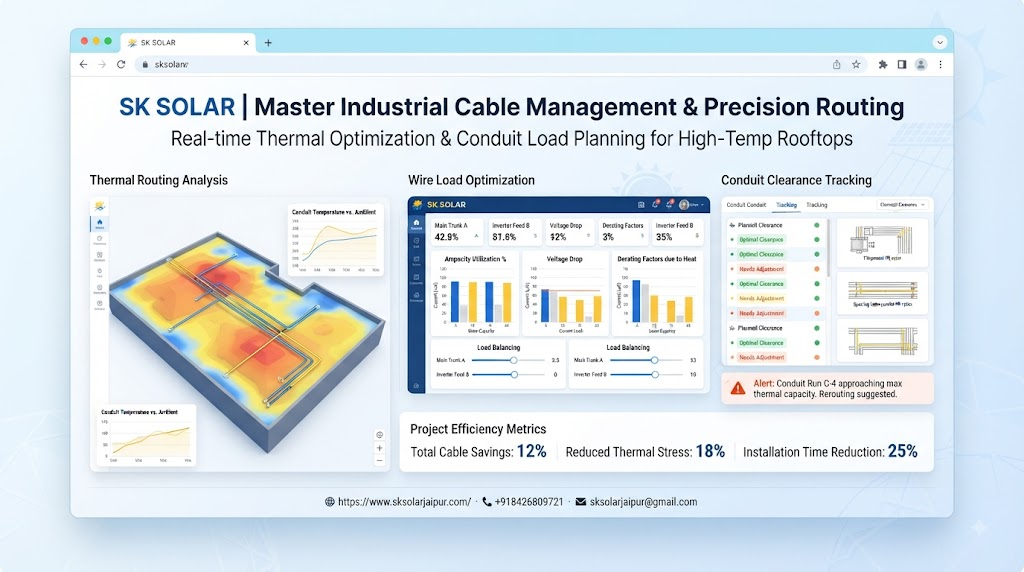Click the scrollbar in the conduit clearance list
Viewport: 1024px width, 572px height.
828,248
